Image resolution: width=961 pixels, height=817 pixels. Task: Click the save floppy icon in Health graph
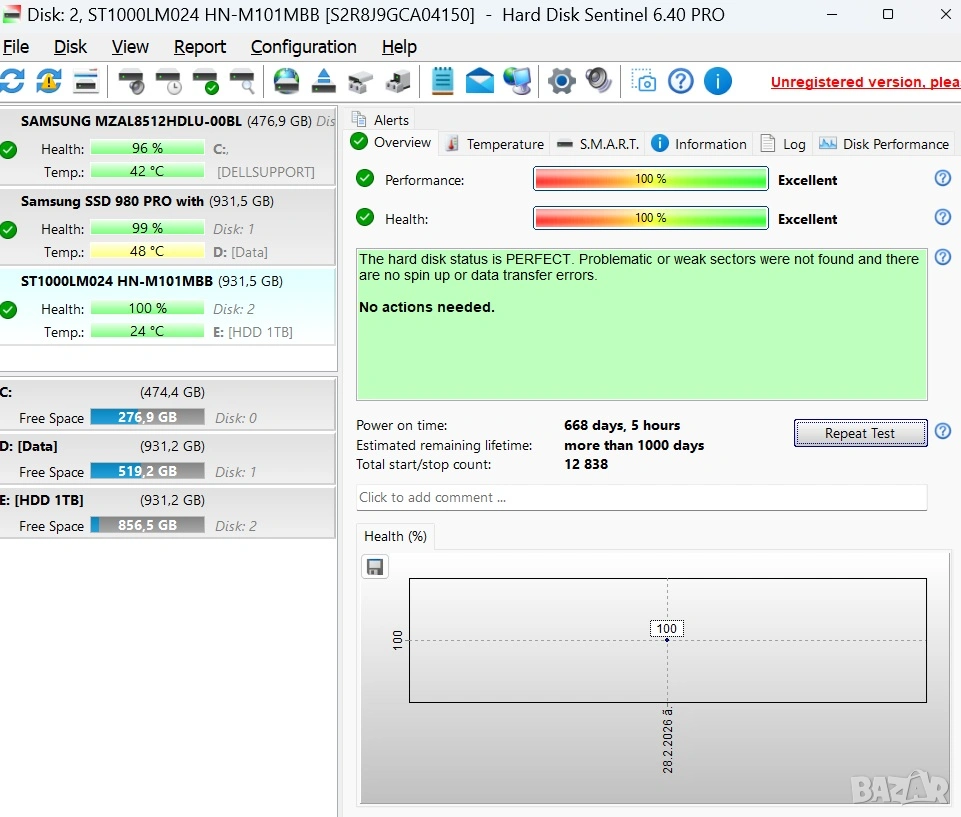375,567
